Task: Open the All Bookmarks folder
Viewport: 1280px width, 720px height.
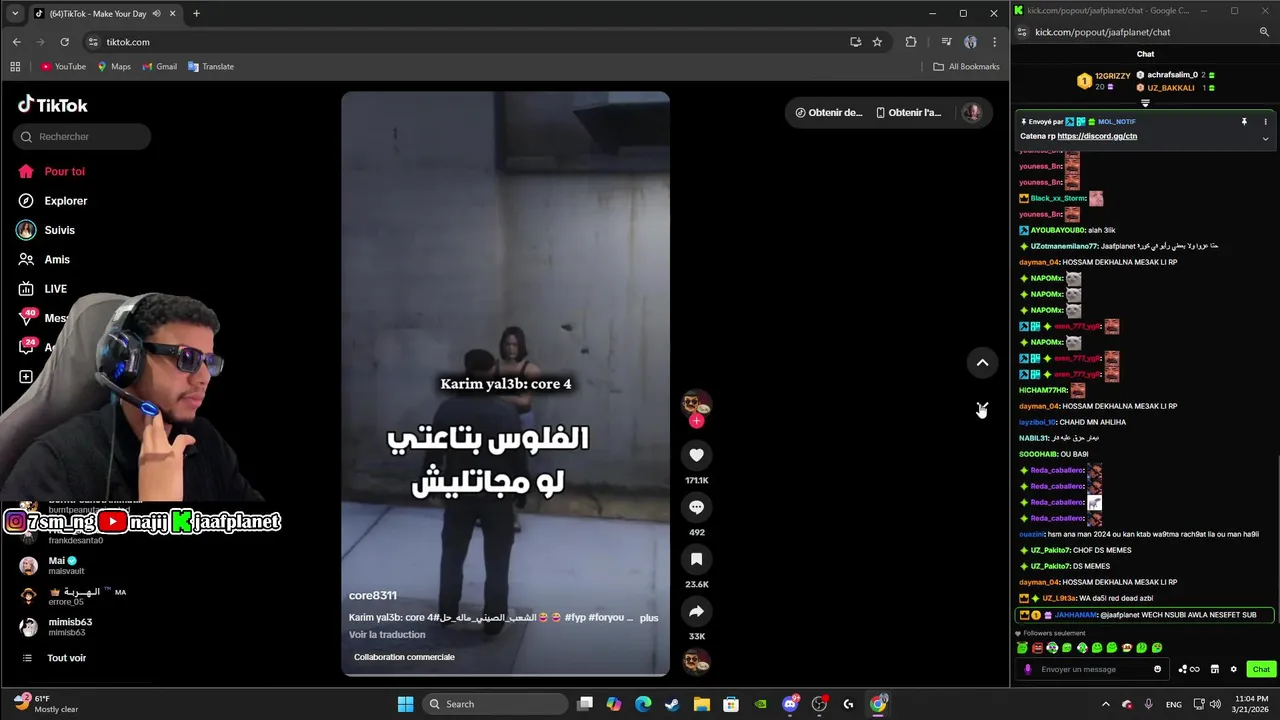Action: pyautogui.click(x=966, y=67)
